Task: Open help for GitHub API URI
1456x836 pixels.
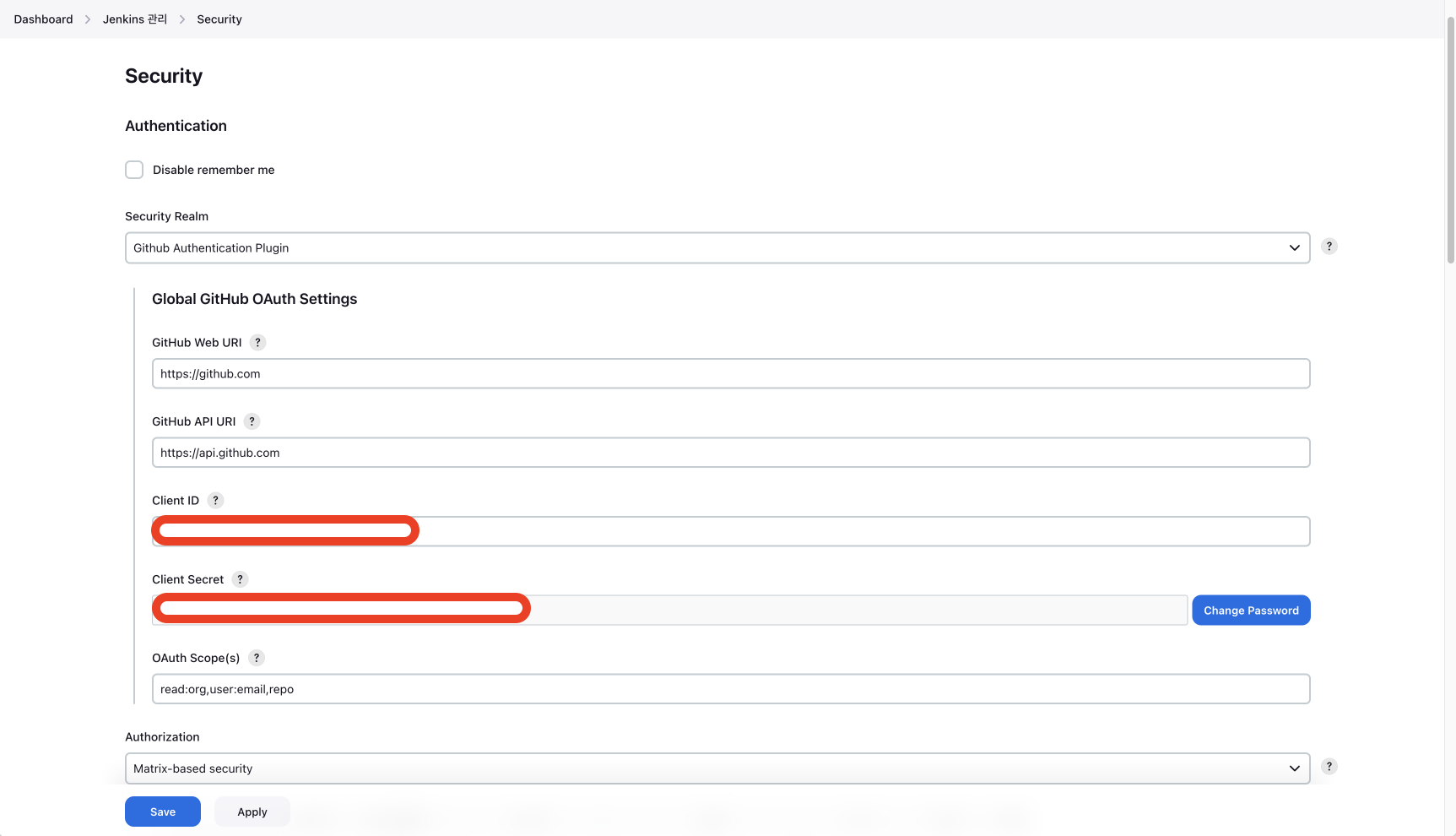Action: click(252, 421)
